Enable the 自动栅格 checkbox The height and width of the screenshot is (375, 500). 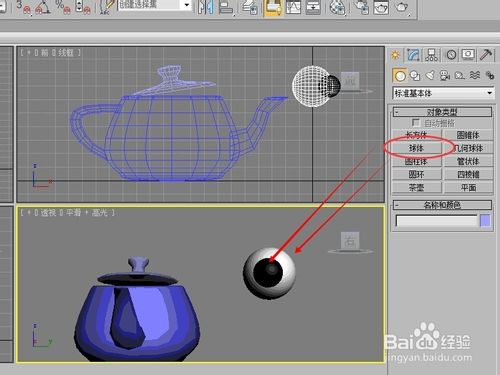[416, 123]
